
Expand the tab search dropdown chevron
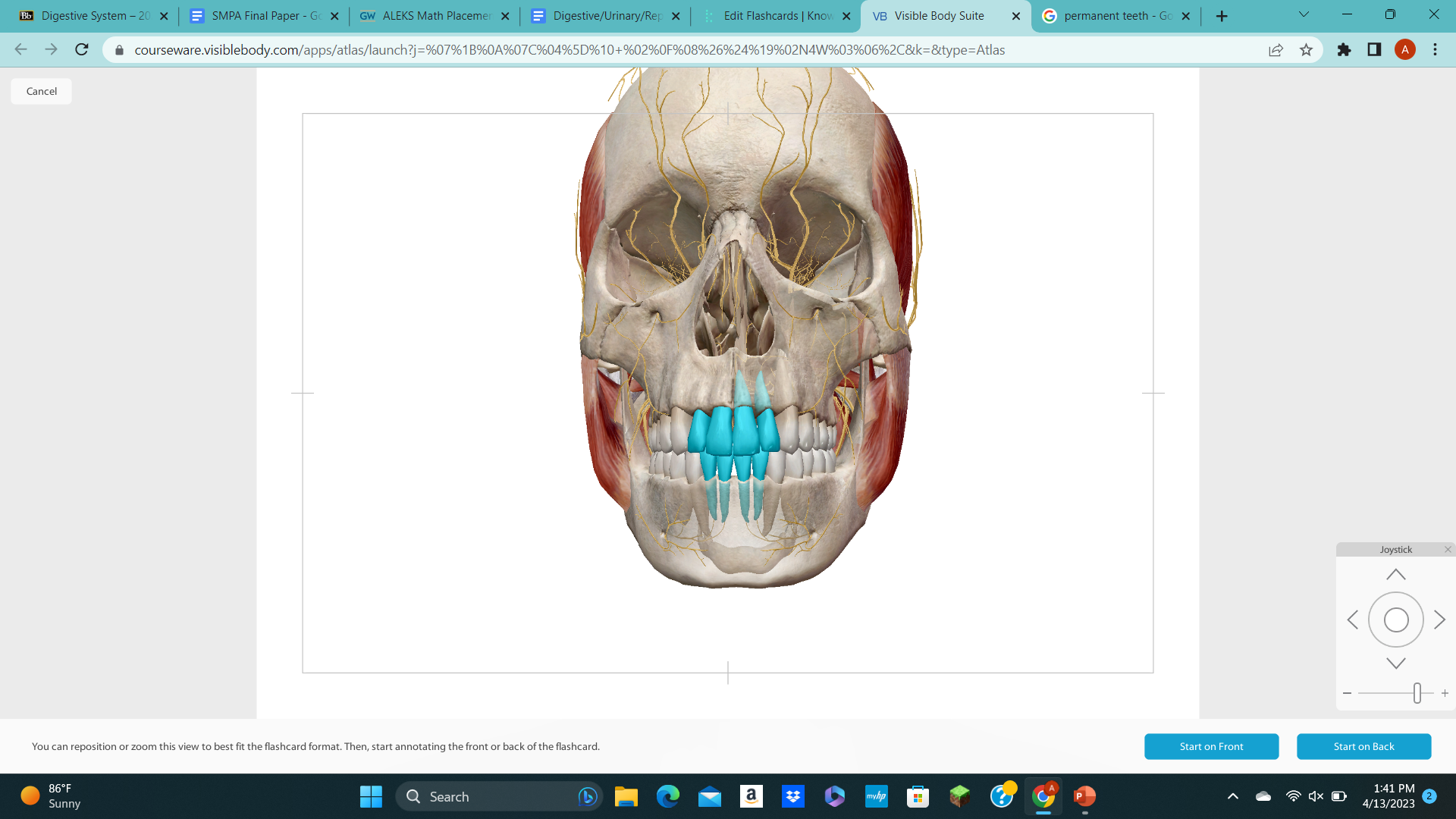[1304, 14]
